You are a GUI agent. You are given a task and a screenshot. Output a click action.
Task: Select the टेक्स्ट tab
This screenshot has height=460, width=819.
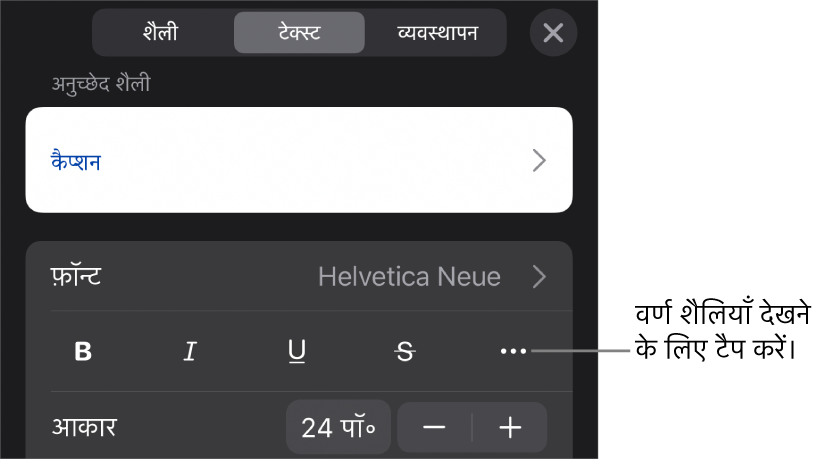pos(299,33)
